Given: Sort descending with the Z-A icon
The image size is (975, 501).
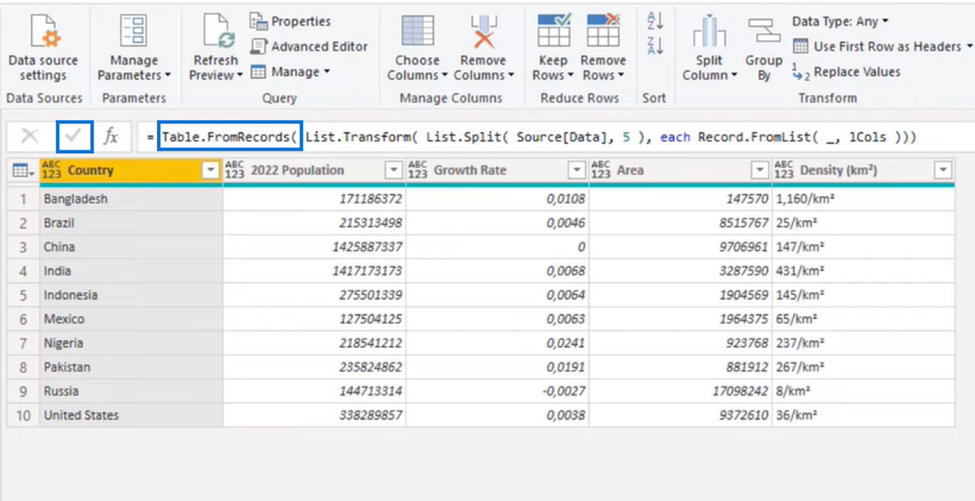Looking at the screenshot, I should 655,46.
